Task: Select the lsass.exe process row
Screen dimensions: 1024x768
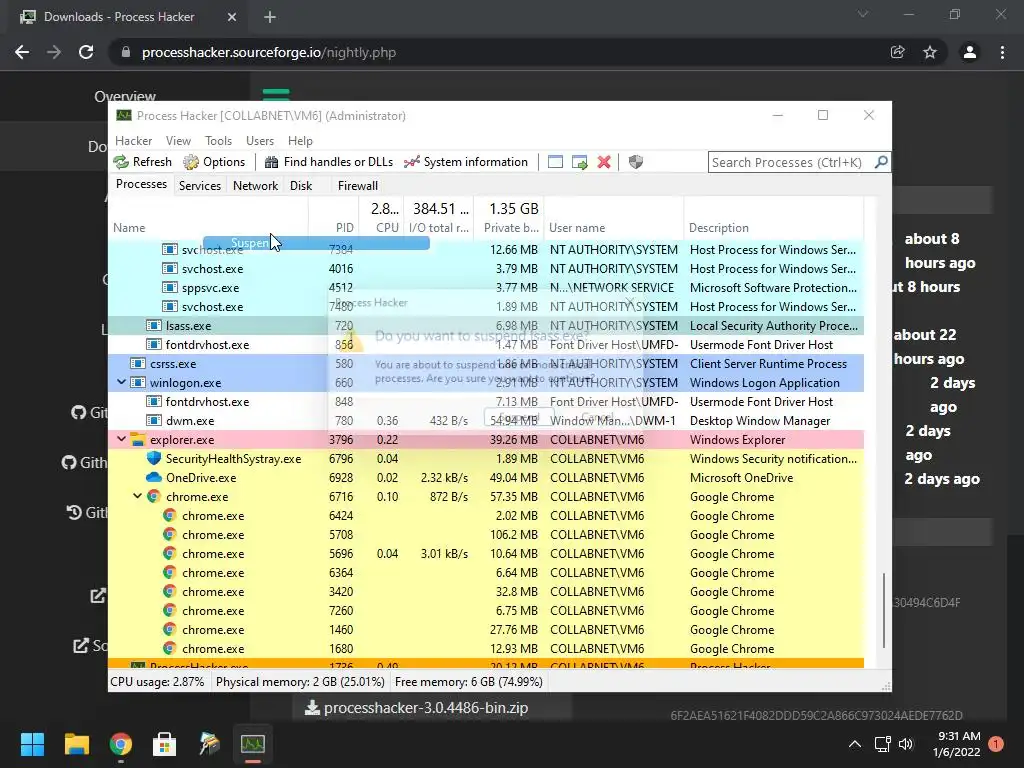Action: (x=486, y=325)
